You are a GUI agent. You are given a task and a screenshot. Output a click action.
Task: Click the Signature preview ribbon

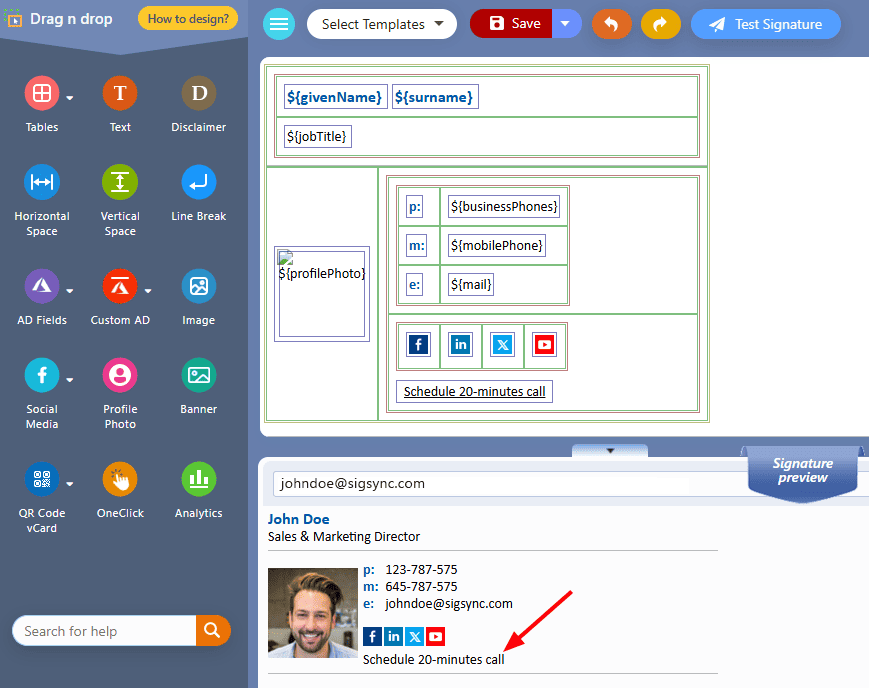802,472
